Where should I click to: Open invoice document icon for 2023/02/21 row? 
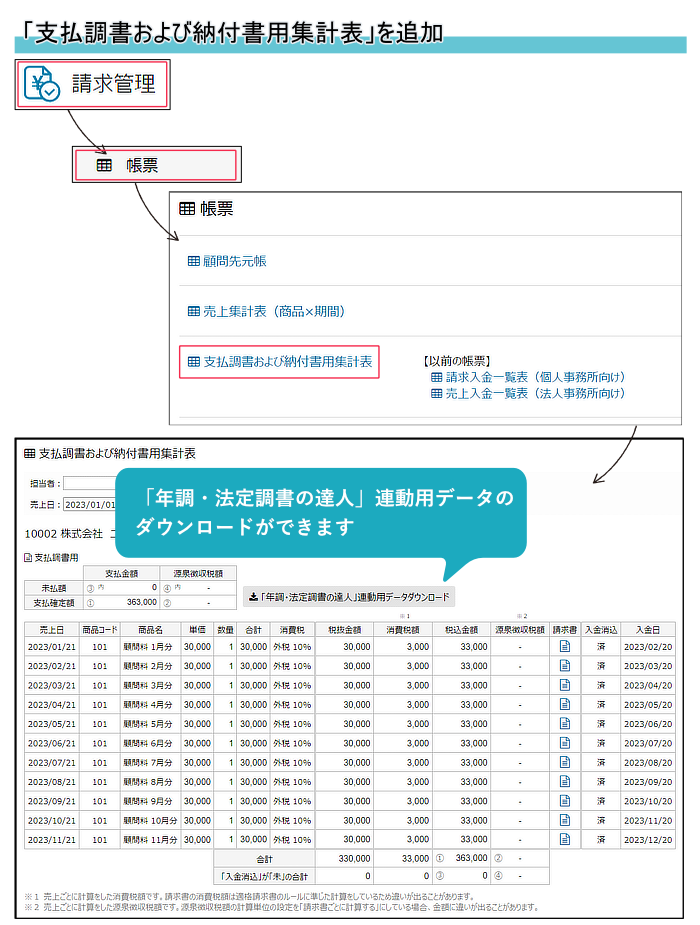click(564, 666)
